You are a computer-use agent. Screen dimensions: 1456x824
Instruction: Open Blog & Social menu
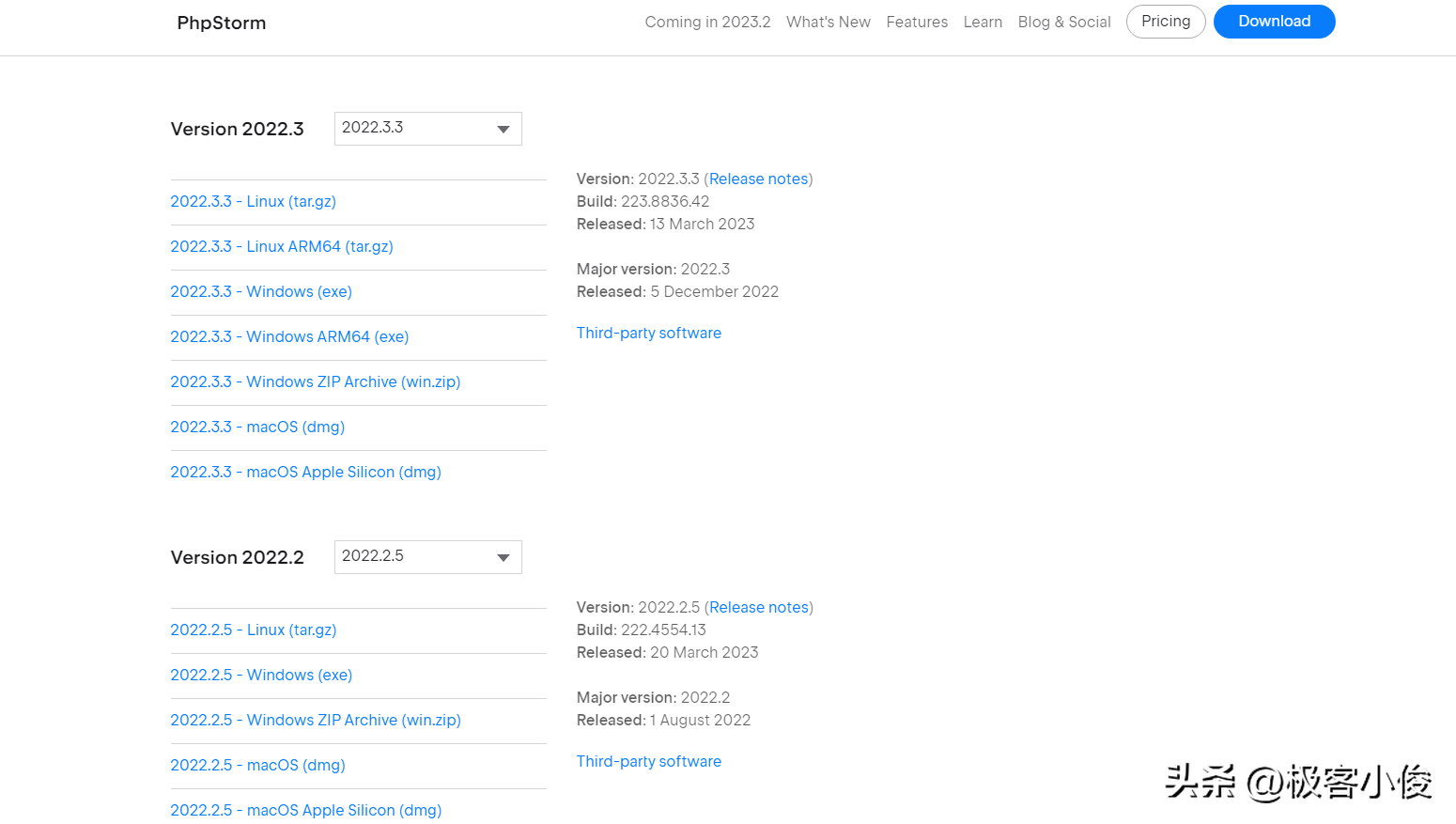1064,22
